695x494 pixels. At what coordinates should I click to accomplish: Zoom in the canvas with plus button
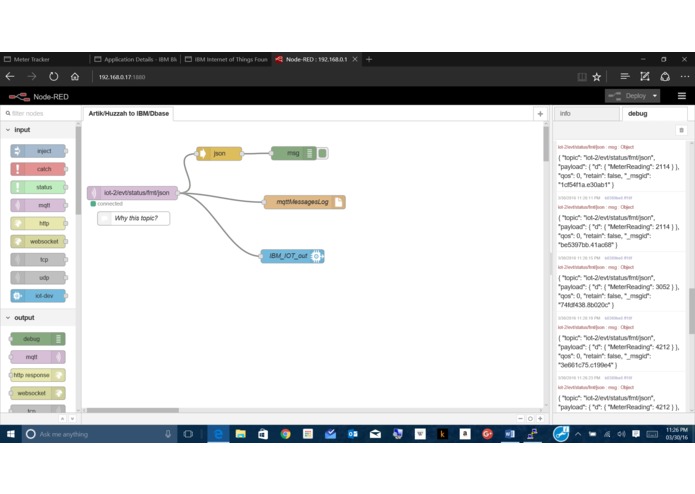540,418
